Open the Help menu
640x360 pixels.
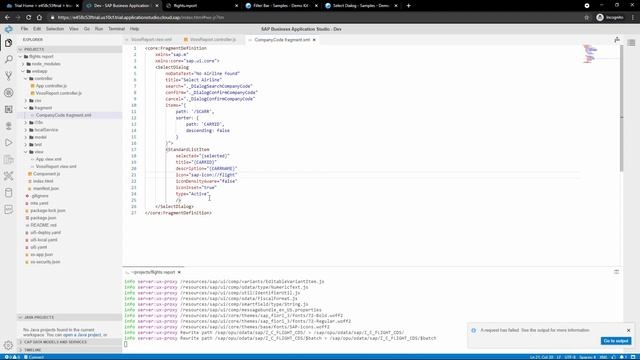(x=134, y=29)
